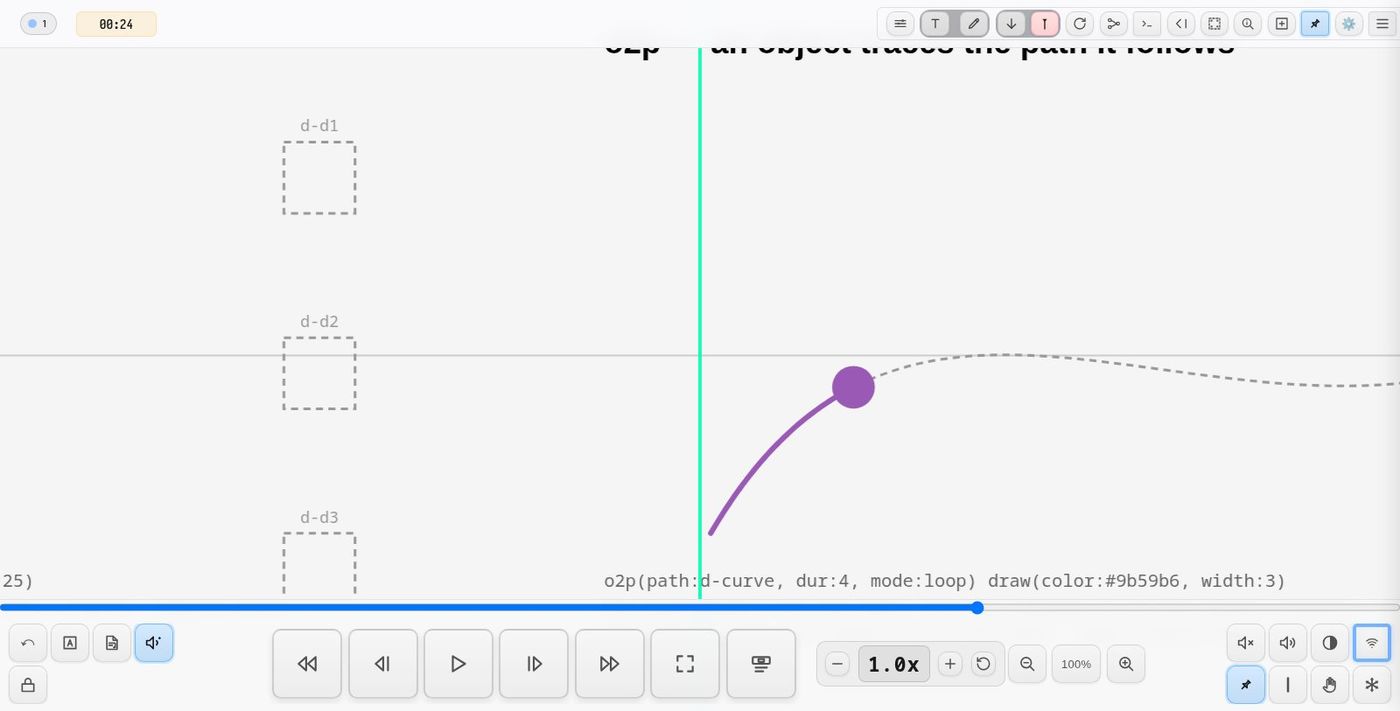Screen dimensions: 1400x711
Task: Click the dashed box labeled d-d1
Action: 319,178
